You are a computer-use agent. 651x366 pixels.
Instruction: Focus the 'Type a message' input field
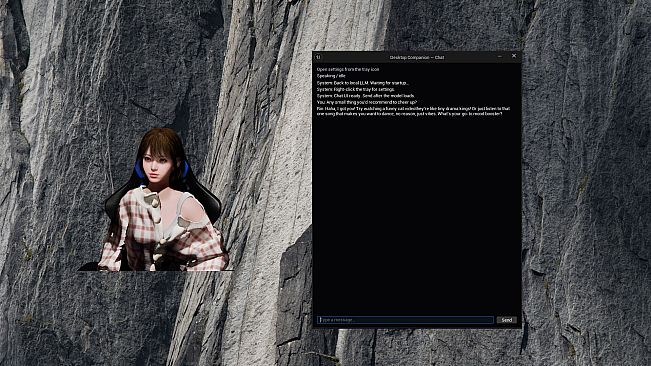click(406, 320)
